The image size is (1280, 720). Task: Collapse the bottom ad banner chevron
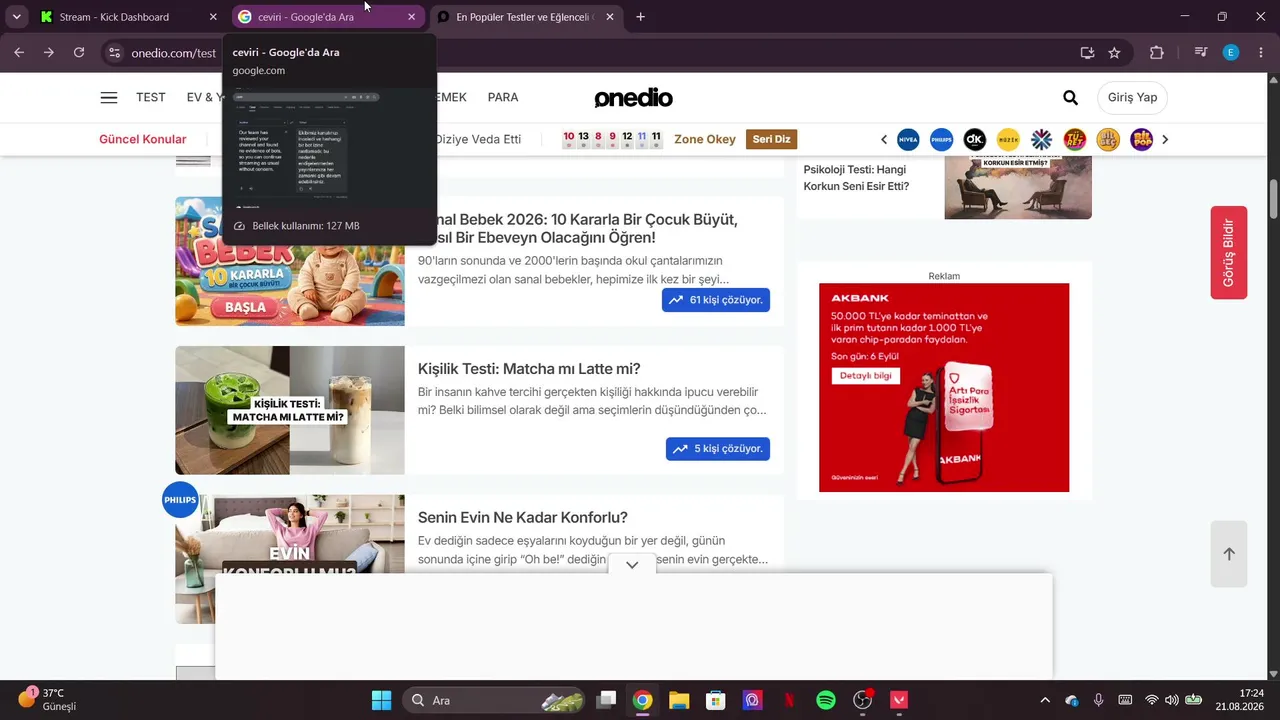pos(632,565)
